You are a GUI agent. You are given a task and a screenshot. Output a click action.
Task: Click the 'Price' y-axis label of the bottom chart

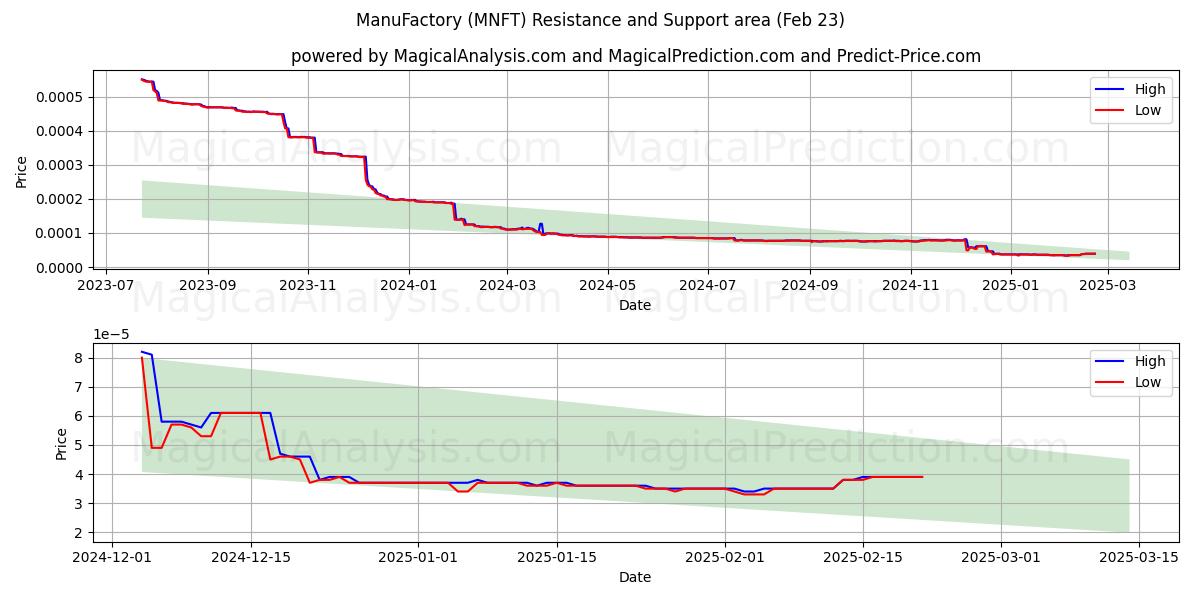(62, 443)
